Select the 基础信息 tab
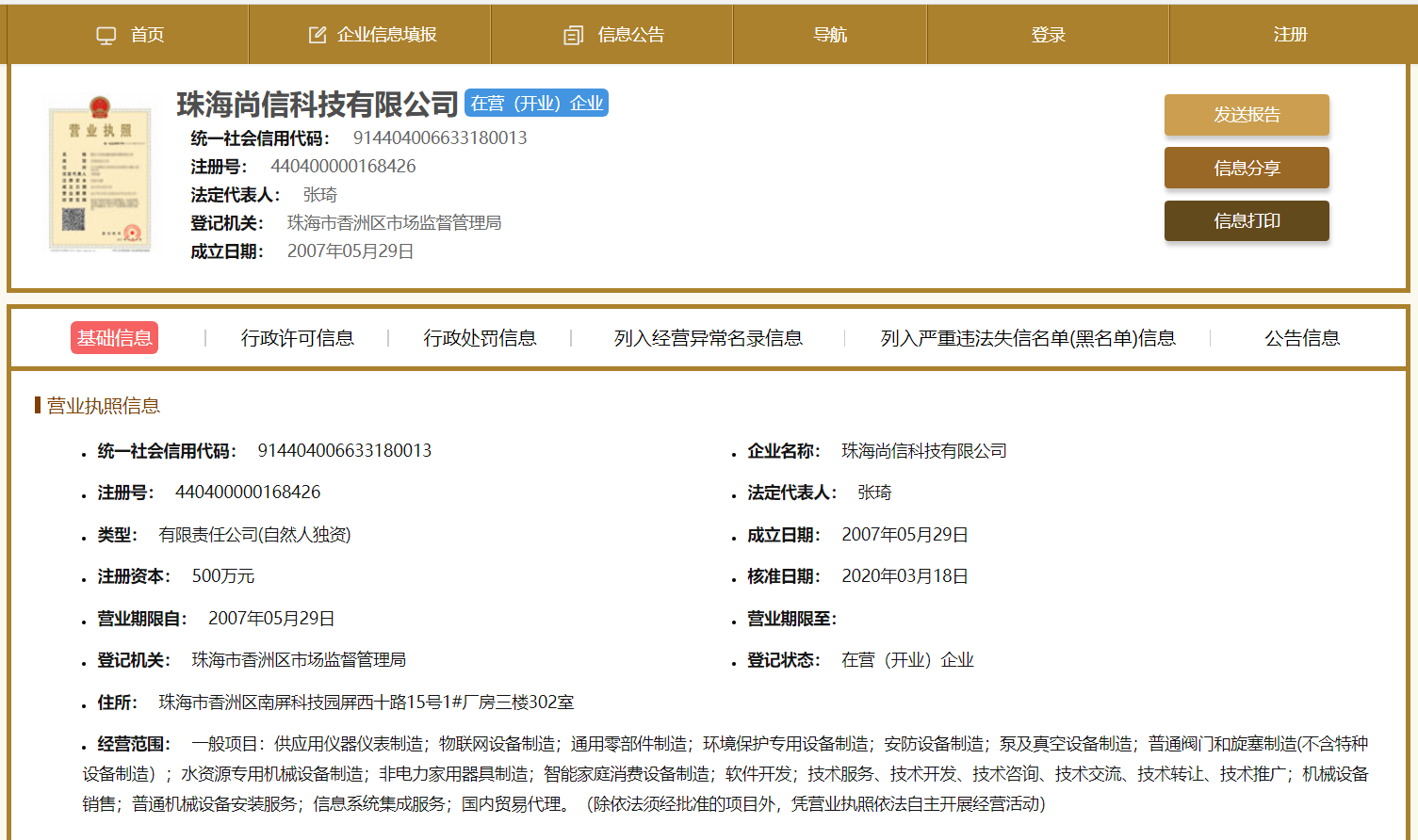 pos(114,338)
